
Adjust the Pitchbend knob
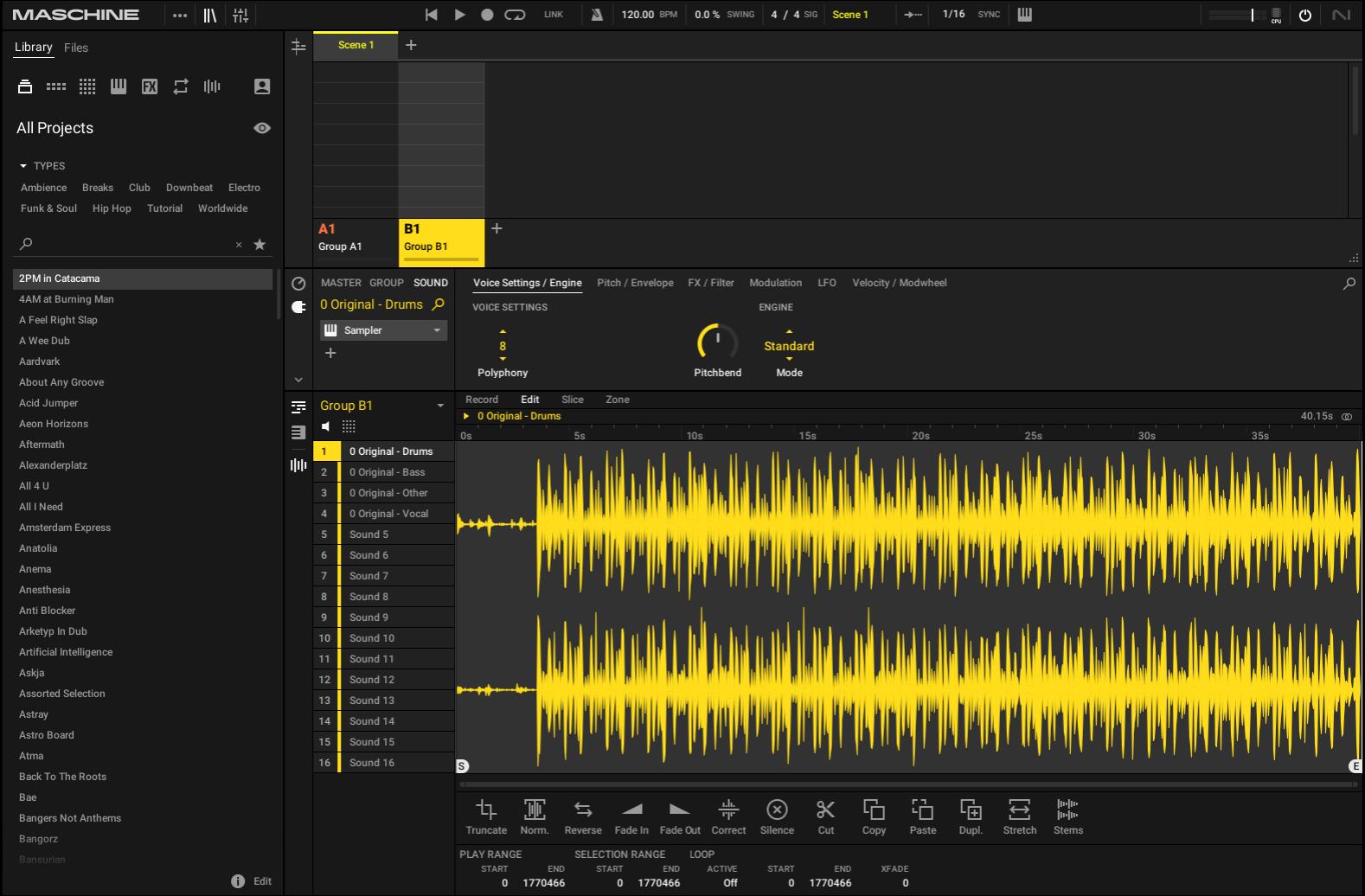click(717, 343)
